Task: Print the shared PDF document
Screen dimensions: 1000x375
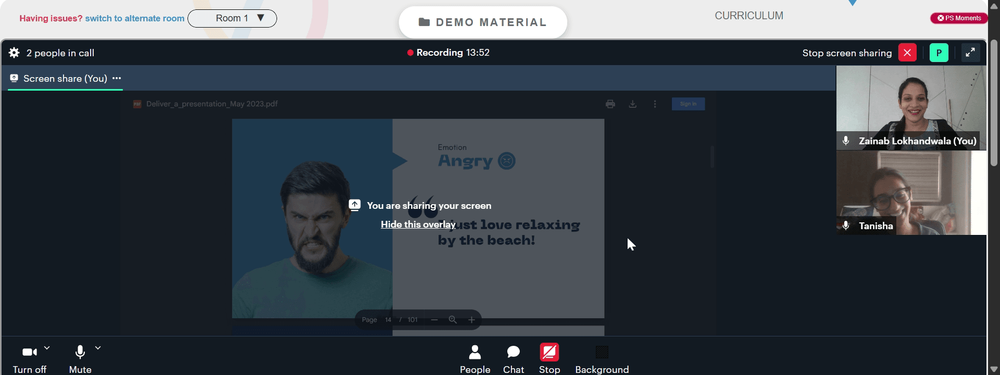Action: point(610,104)
